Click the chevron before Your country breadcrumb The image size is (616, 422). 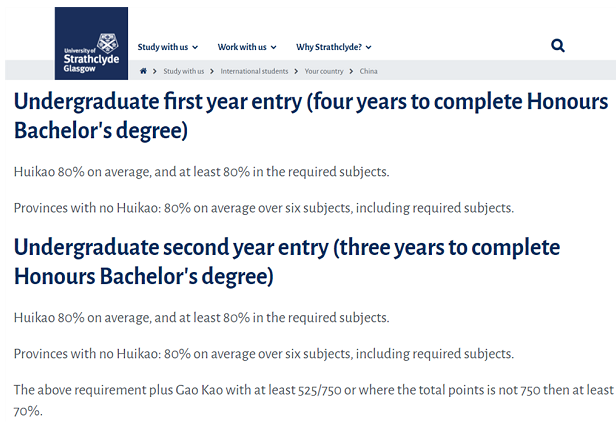tap(296, 71)
